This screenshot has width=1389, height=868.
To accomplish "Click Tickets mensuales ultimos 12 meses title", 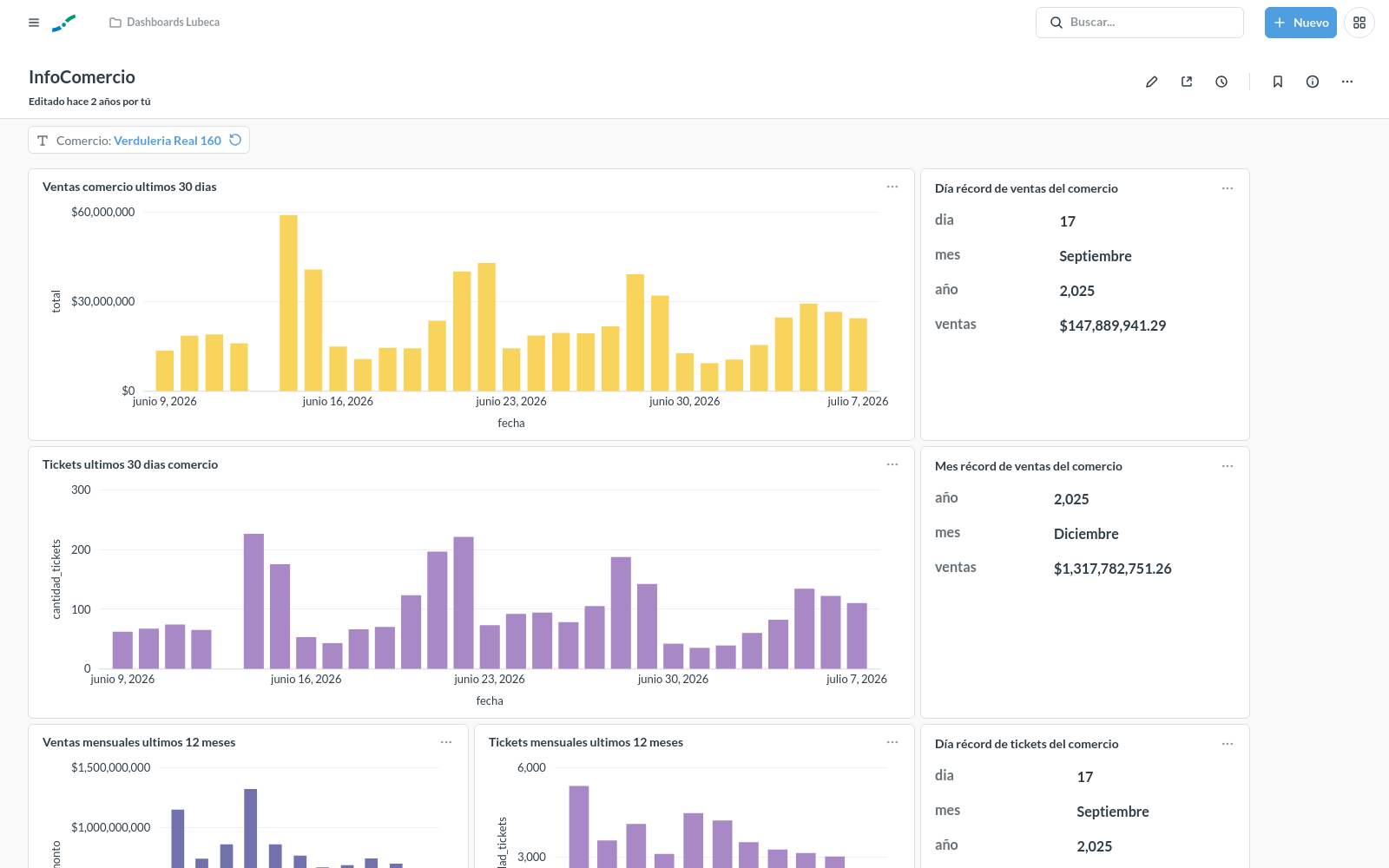I will click(x=586, y=742).
